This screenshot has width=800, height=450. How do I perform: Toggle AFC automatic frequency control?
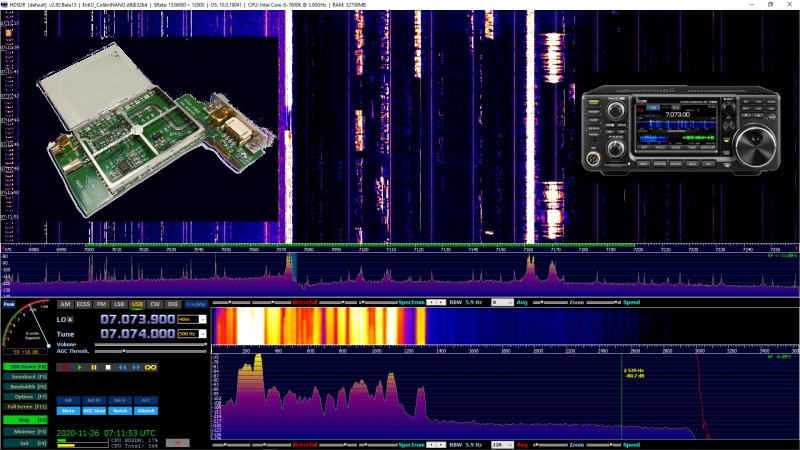pos(145,401)
